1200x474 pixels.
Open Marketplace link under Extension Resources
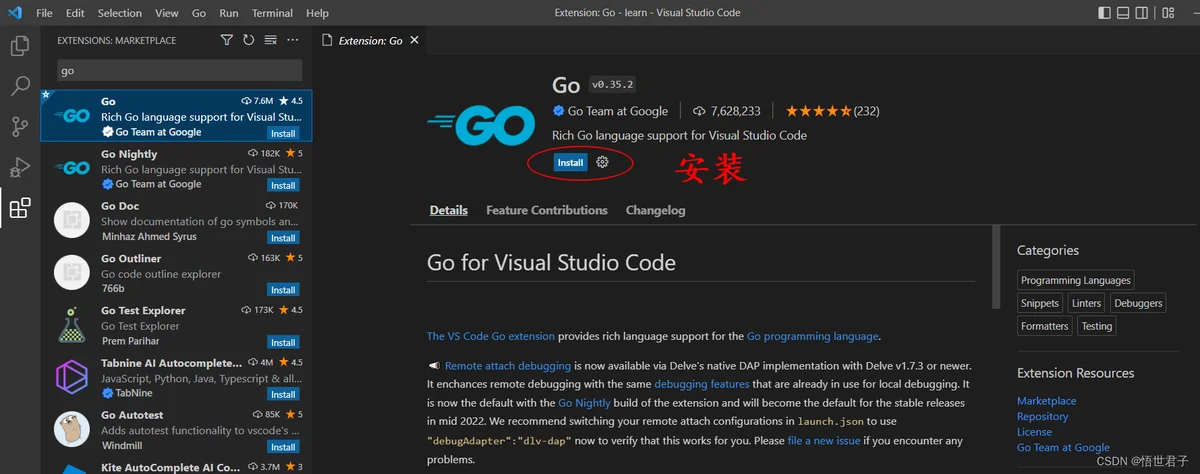(1047, 401)
